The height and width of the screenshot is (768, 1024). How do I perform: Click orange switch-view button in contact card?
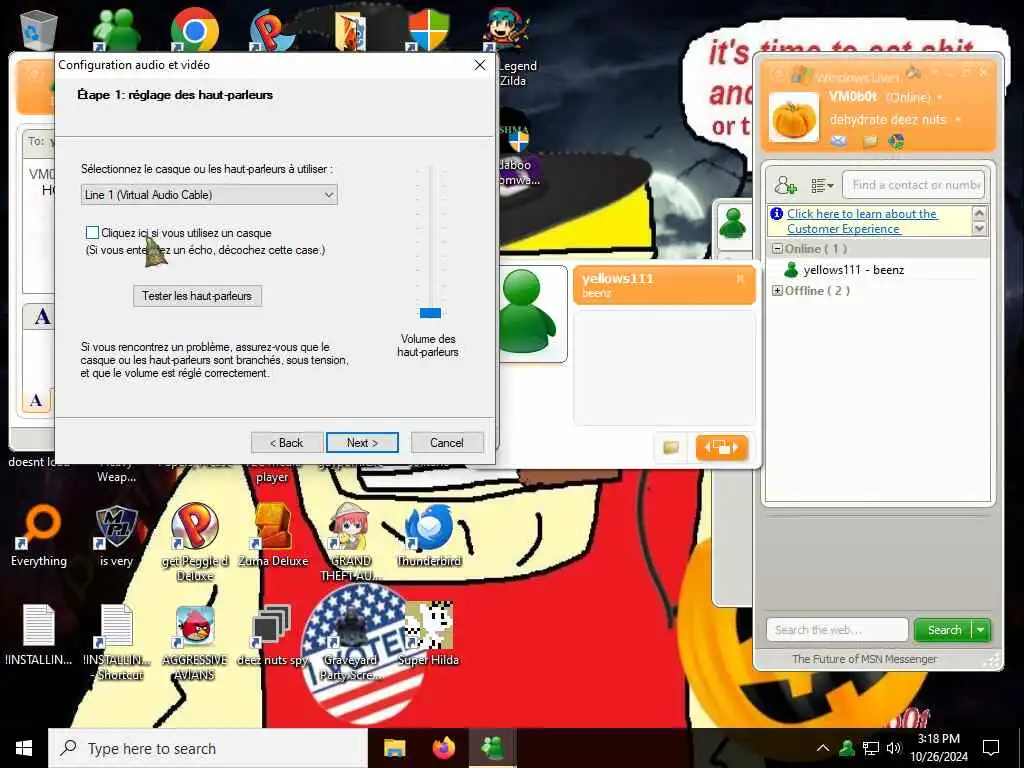pos(721,447)
